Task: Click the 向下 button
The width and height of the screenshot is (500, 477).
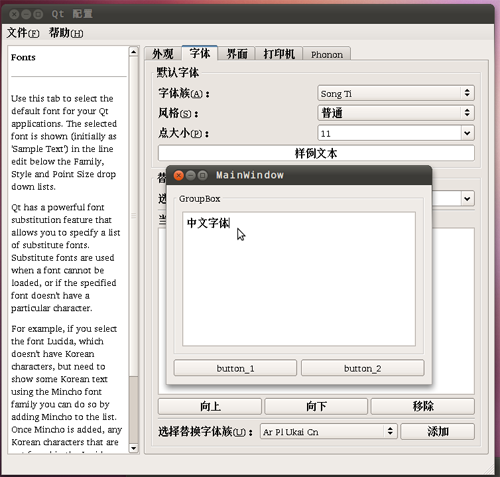Action: tap(316, 406)
